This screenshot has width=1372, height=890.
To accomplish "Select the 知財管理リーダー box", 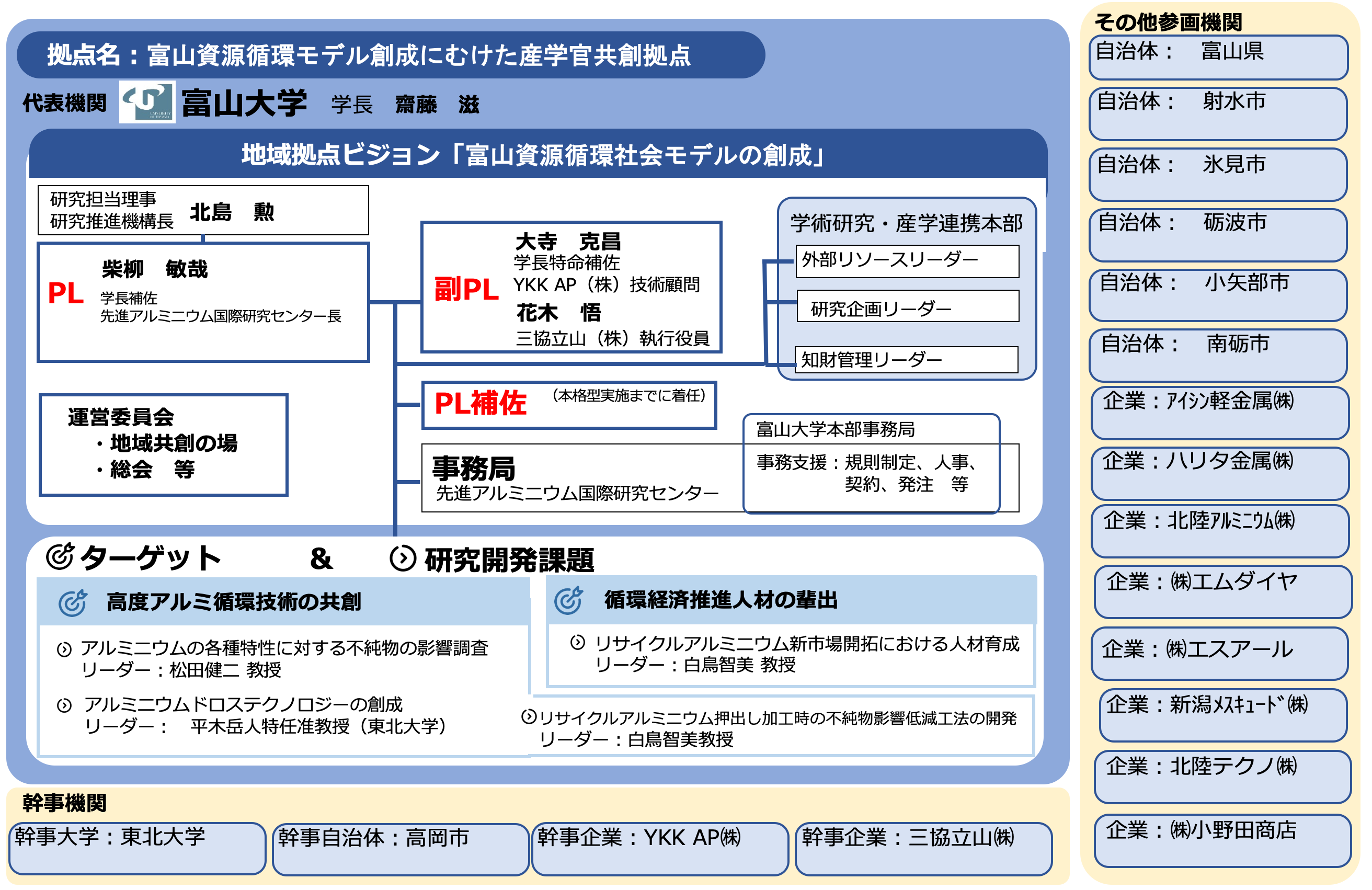I will coord(906,360).
